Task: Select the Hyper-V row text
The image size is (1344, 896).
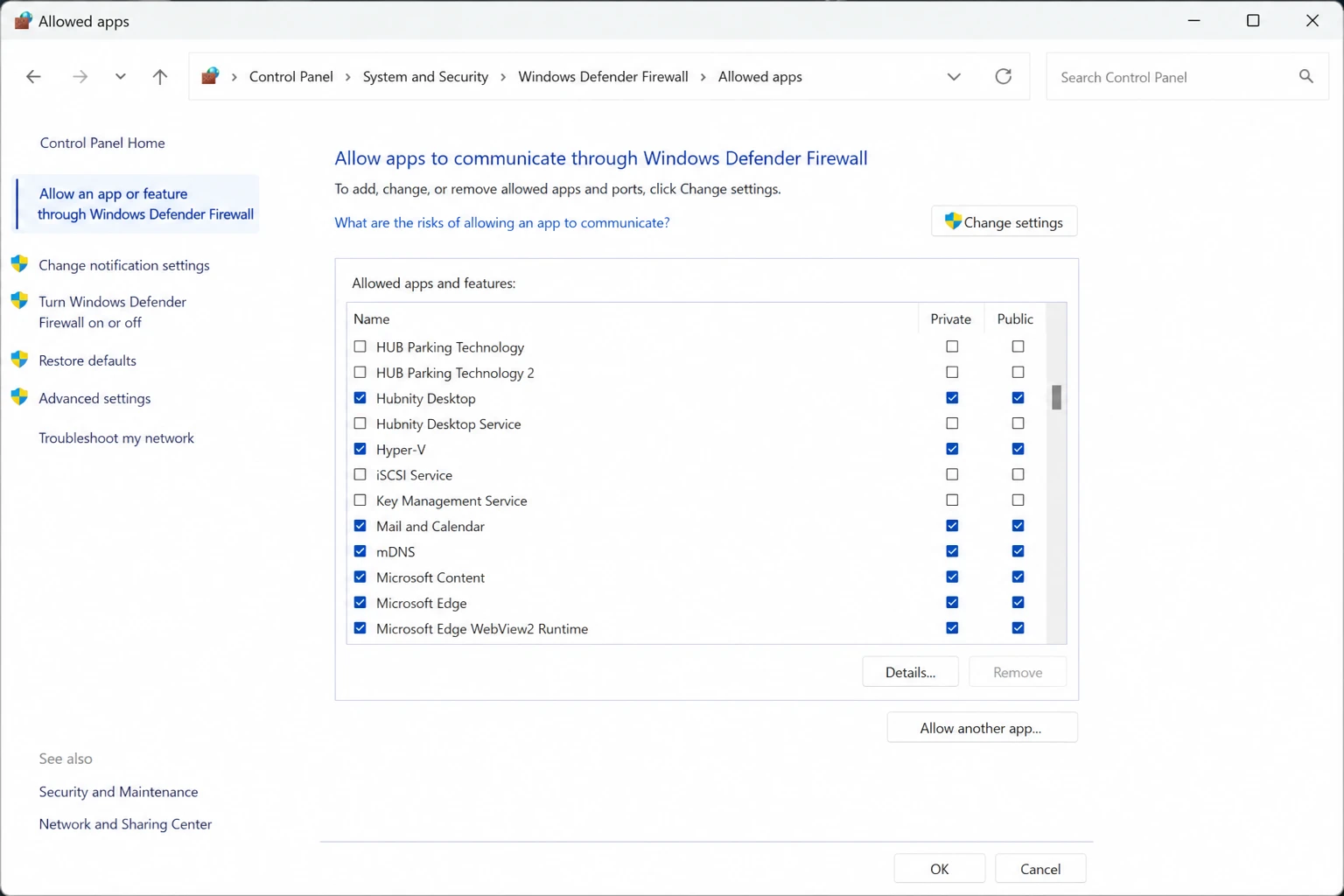Action: click(401, 449)
